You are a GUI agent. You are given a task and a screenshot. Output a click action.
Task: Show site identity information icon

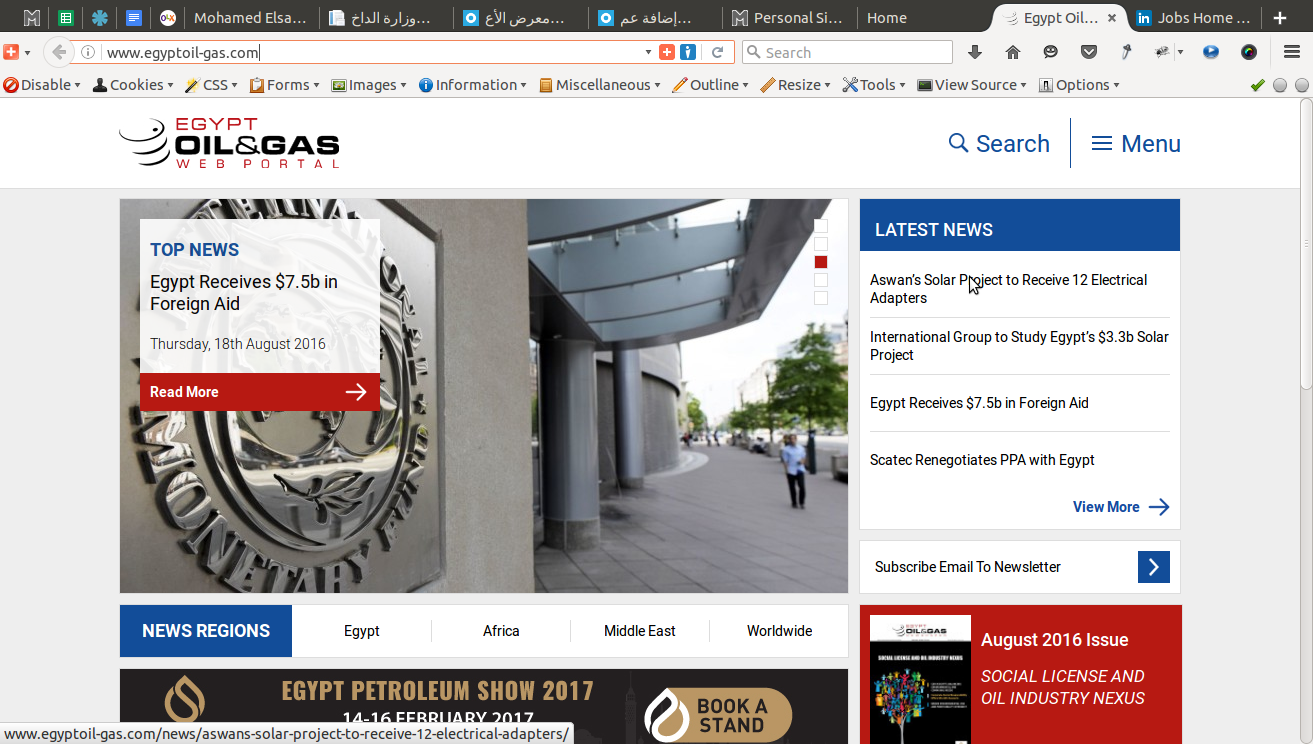(x=88, y=53)
